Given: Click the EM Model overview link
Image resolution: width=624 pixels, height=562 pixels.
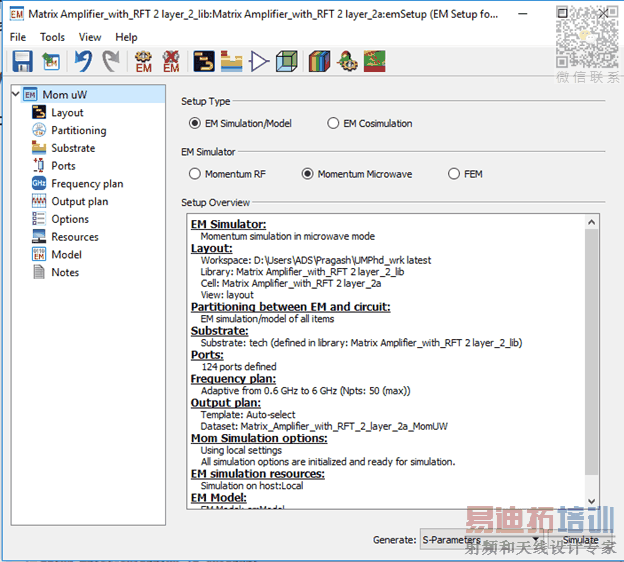Looking at the screenshot, I should [218, 498].
